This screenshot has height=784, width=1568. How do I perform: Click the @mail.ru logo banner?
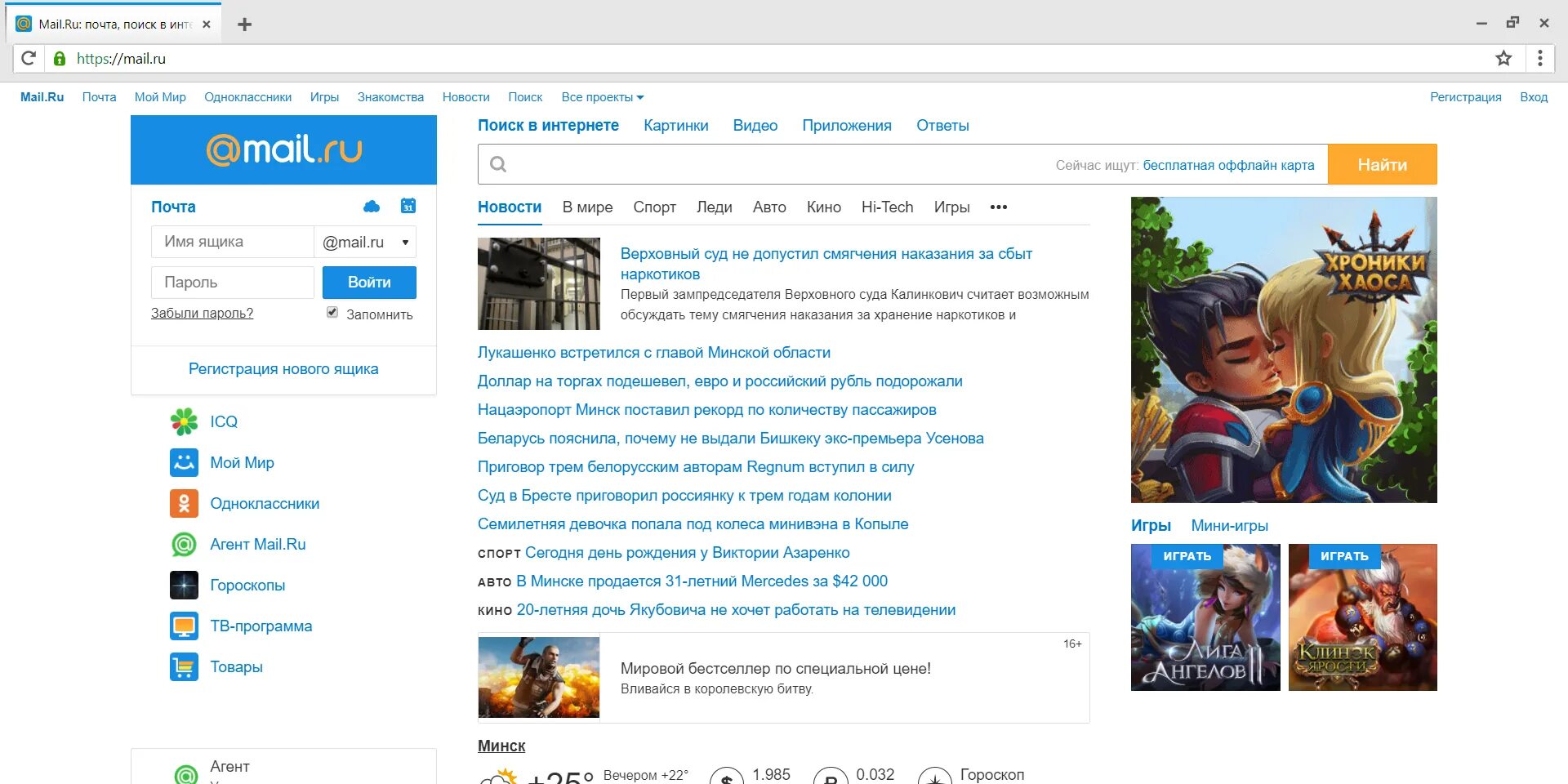pos(283,149)
